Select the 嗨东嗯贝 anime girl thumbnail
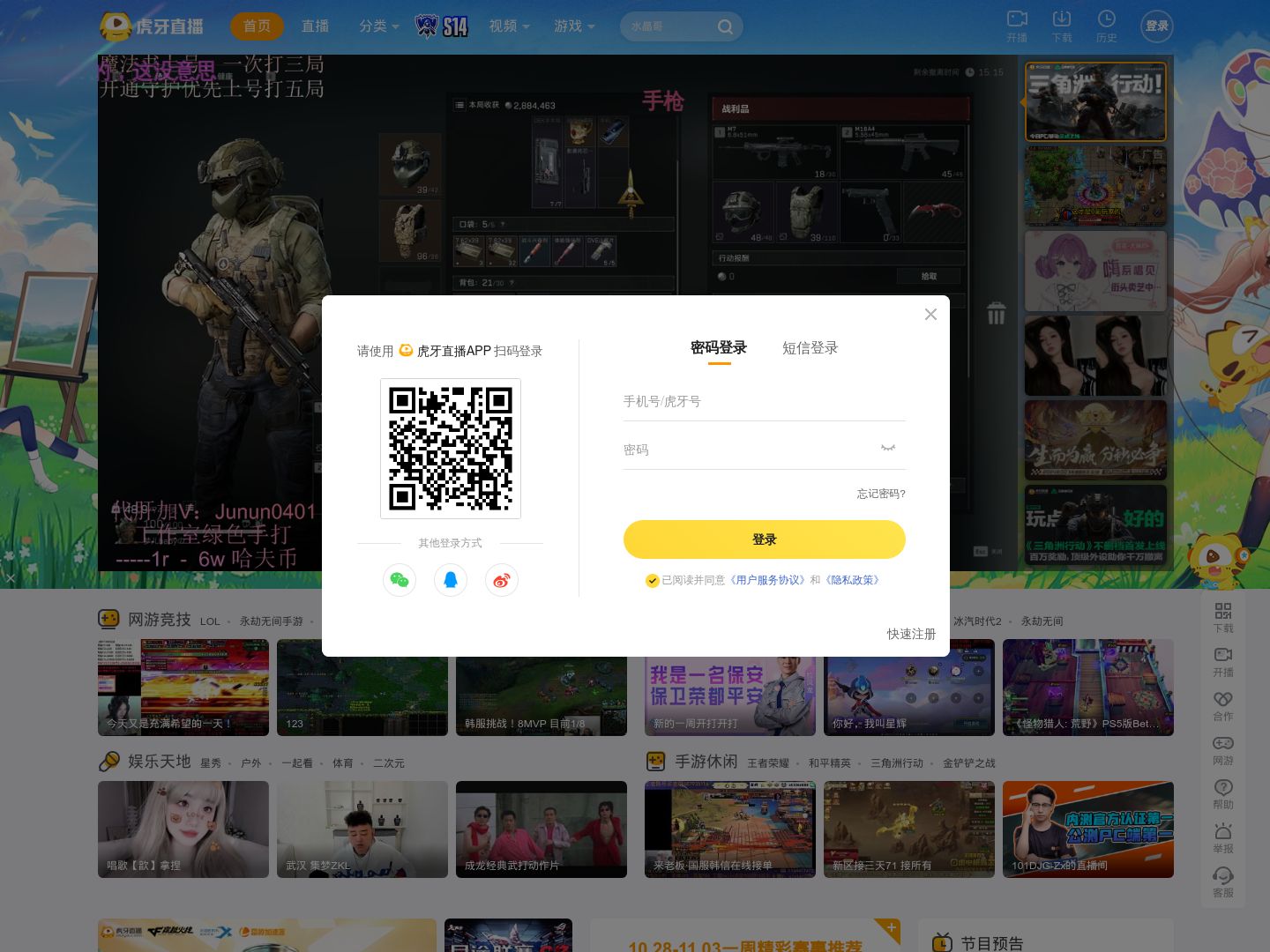This screenshot has height=952, width=1270. pyautogui.click(x=1095, y=271)
